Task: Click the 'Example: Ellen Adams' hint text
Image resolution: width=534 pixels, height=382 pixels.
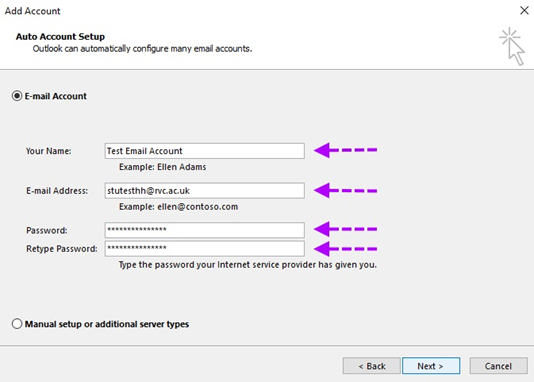Action: tap(162, 167)
